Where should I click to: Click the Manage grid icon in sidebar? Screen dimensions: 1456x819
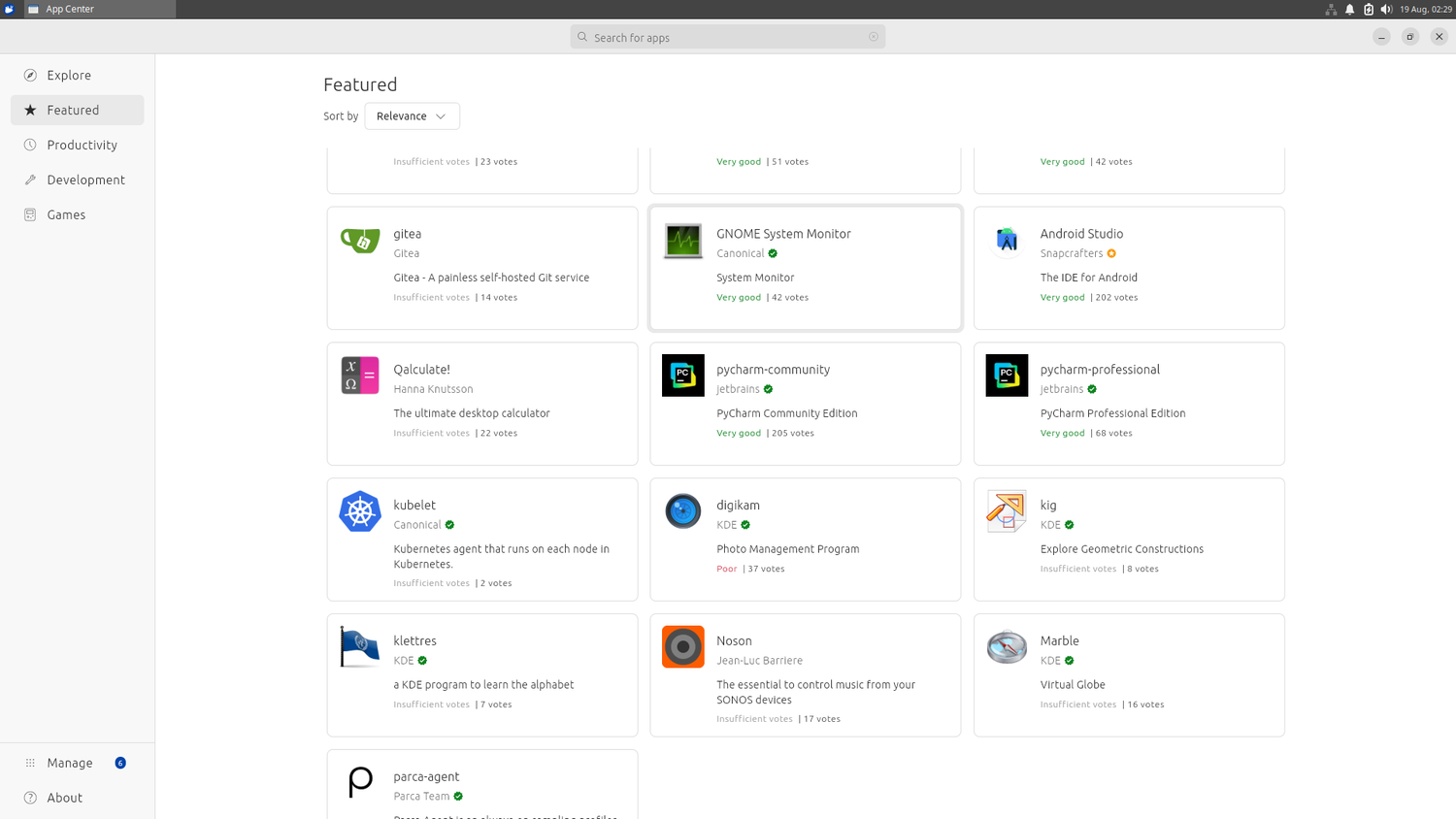[x=30, y=763]
